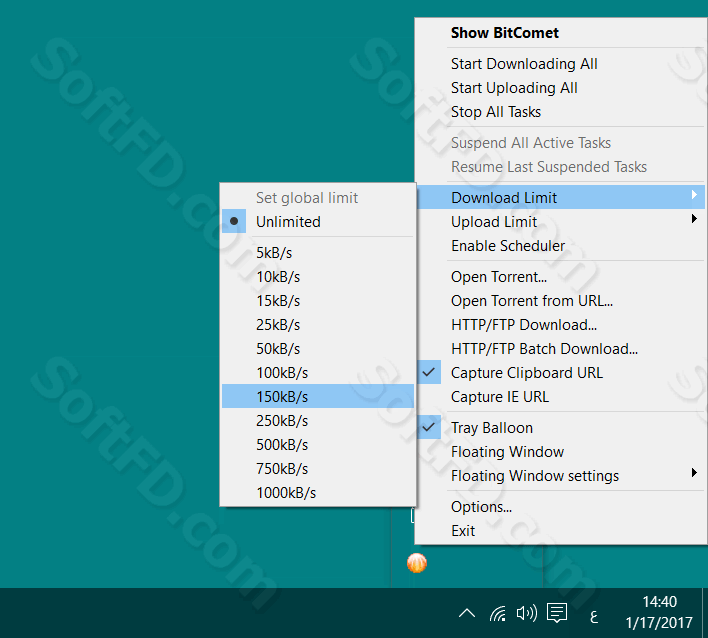Open the Action Center notification icon
Viewport: 708px width, 638px height.
[557, 613]
